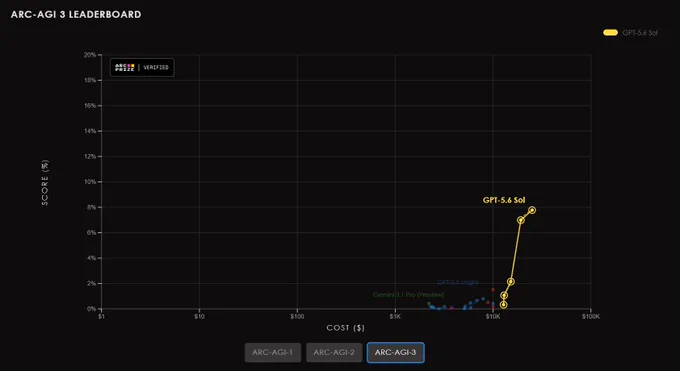Click the Gemini 3.1 Pro (Preview) label
This screenshot has height=371, width=680.
coord(409,295)
